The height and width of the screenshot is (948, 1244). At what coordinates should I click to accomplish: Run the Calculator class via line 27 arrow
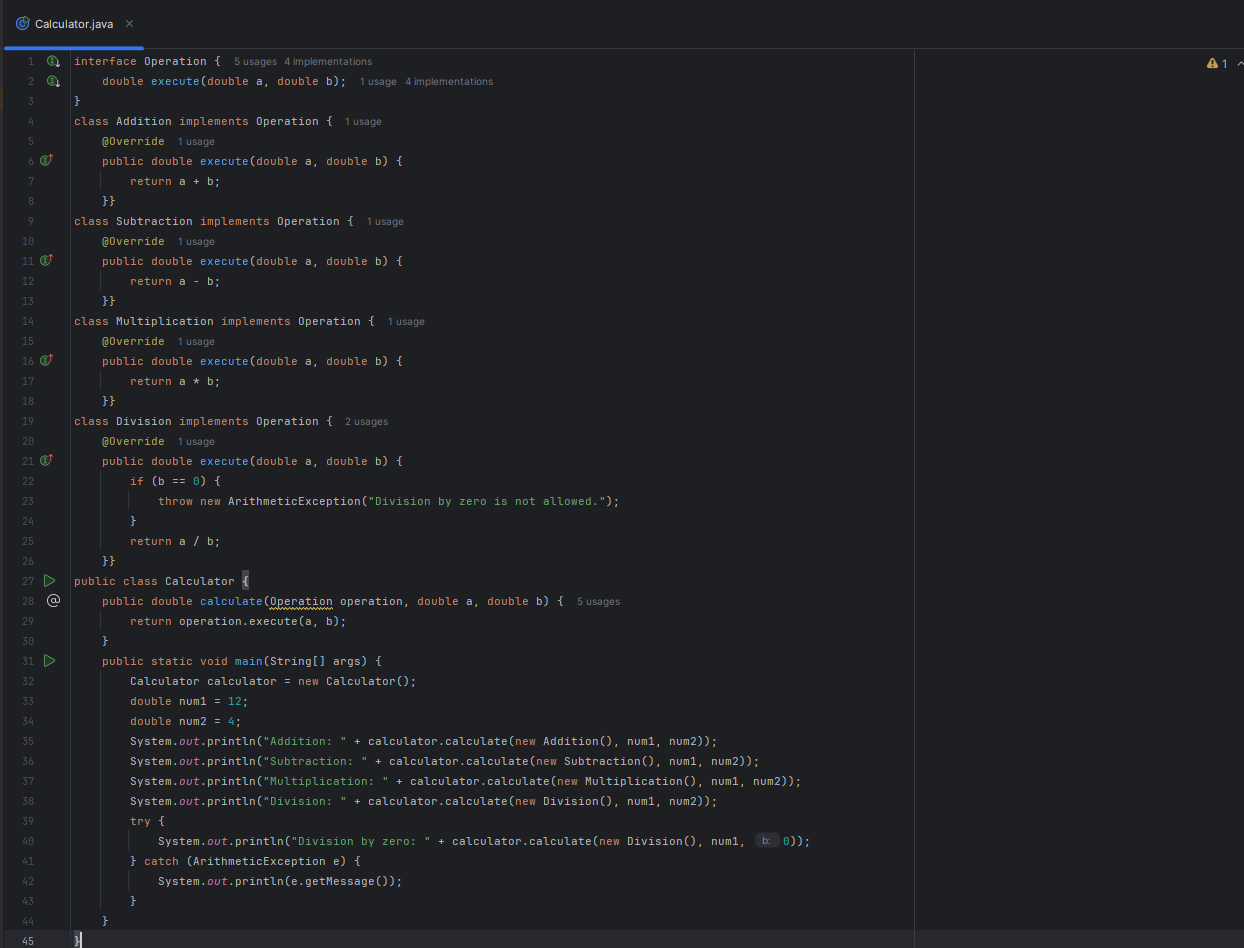[50, 581]
